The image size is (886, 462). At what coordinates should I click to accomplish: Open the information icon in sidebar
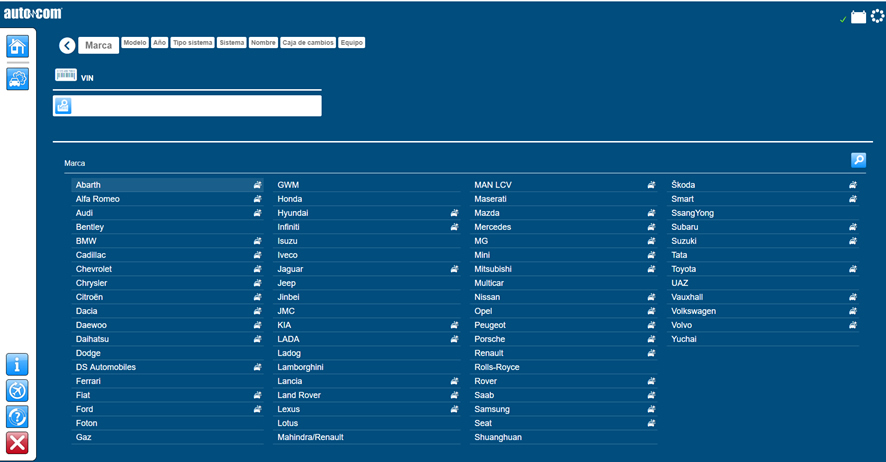coord(17,365)
